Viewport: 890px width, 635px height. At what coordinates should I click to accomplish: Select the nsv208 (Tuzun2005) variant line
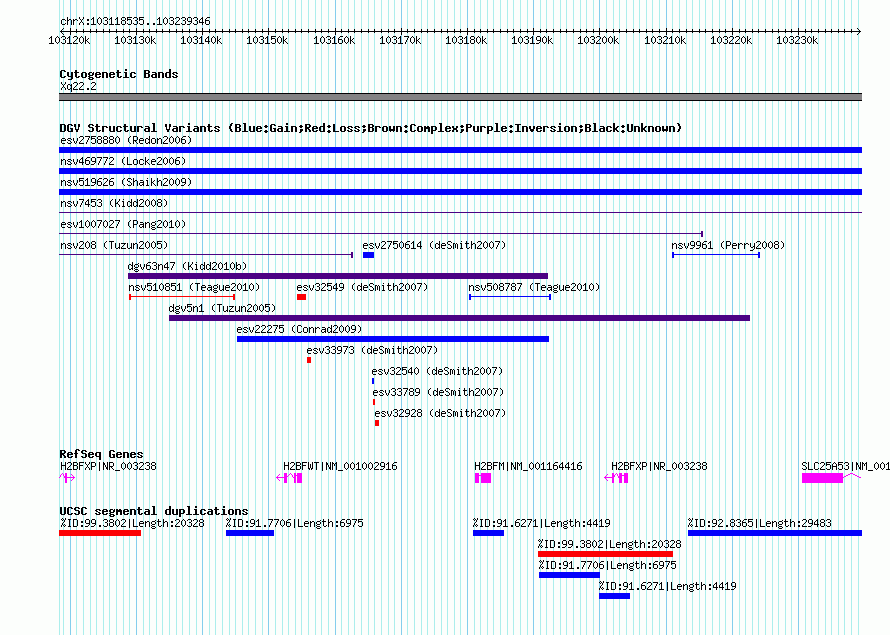point(206,255)
